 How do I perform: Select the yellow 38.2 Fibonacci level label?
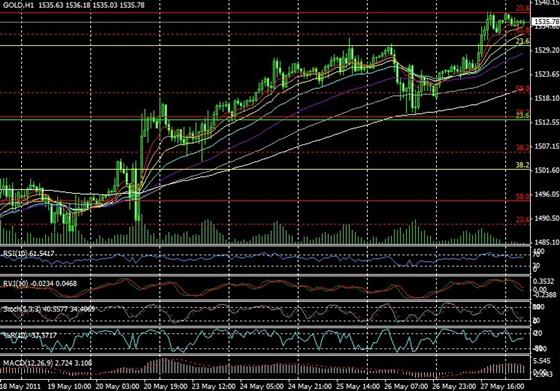(522, 165)
